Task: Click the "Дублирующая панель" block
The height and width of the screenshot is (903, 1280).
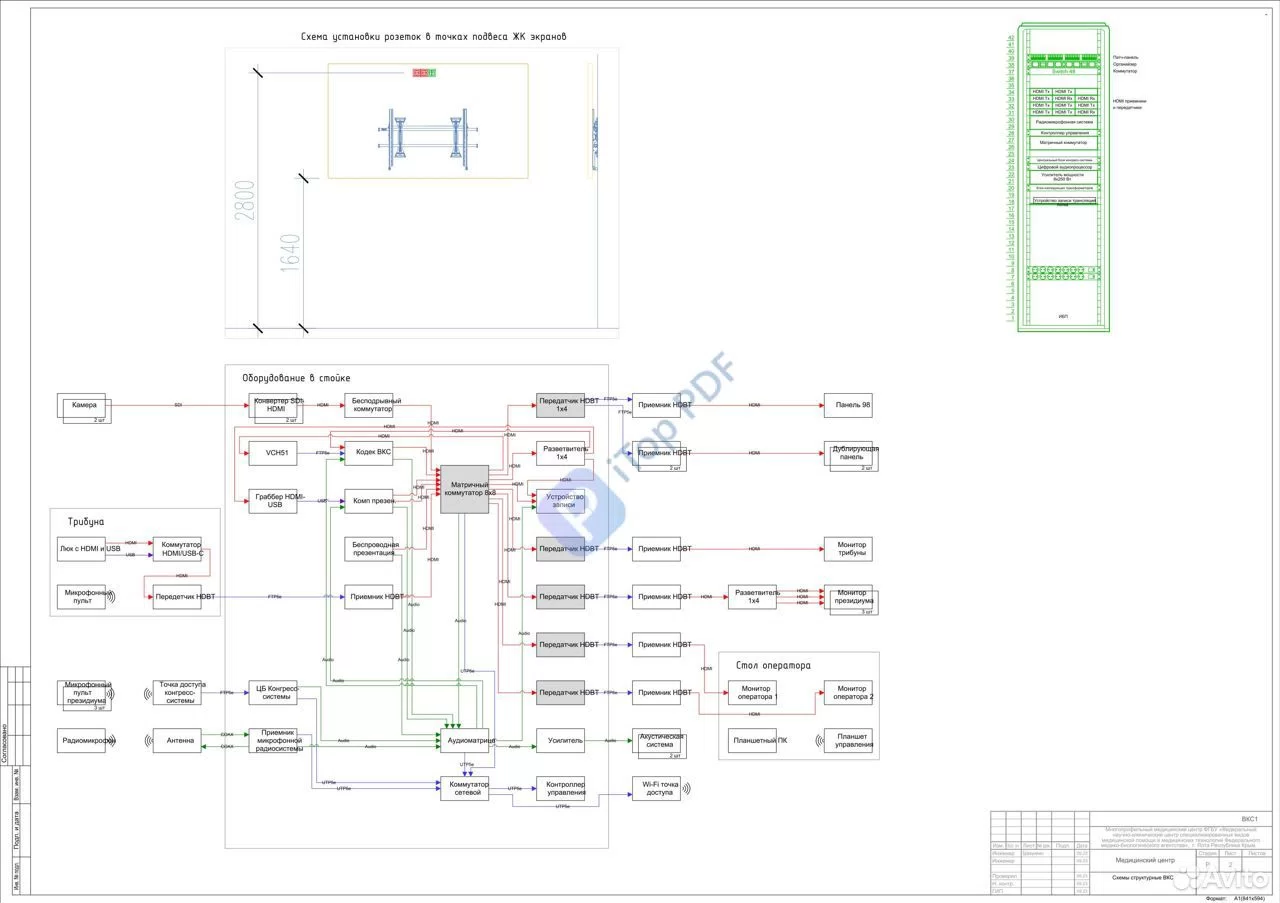Action: (848, 453)
